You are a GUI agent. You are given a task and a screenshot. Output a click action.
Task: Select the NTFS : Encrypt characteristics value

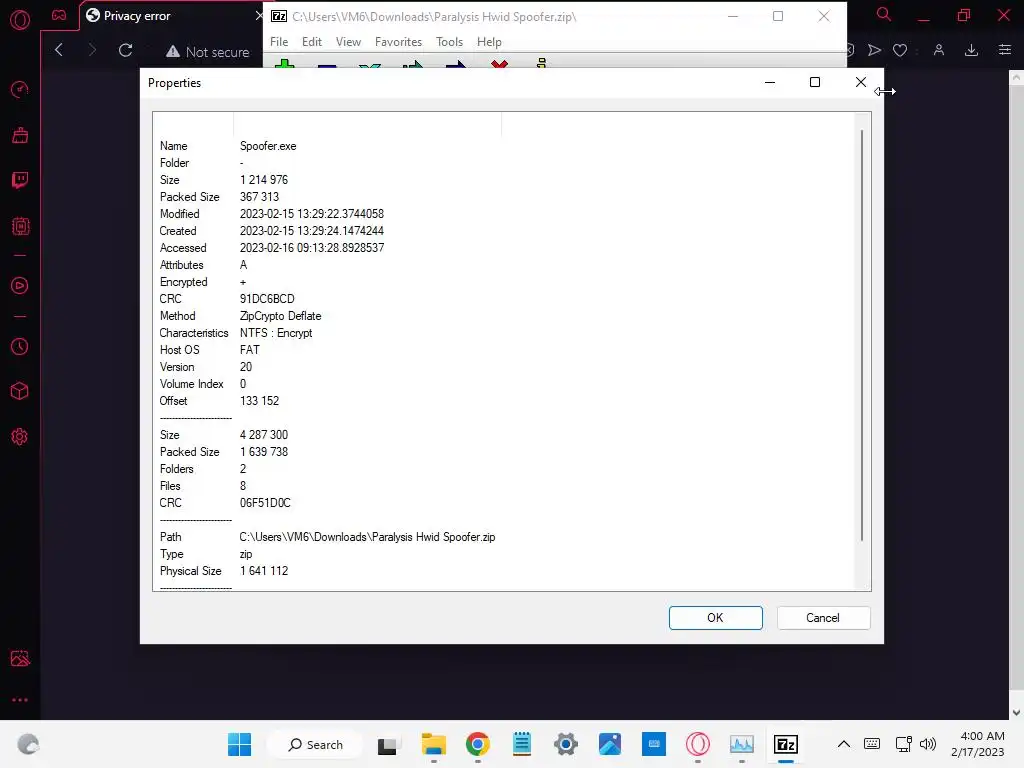[x=276, y=332]
